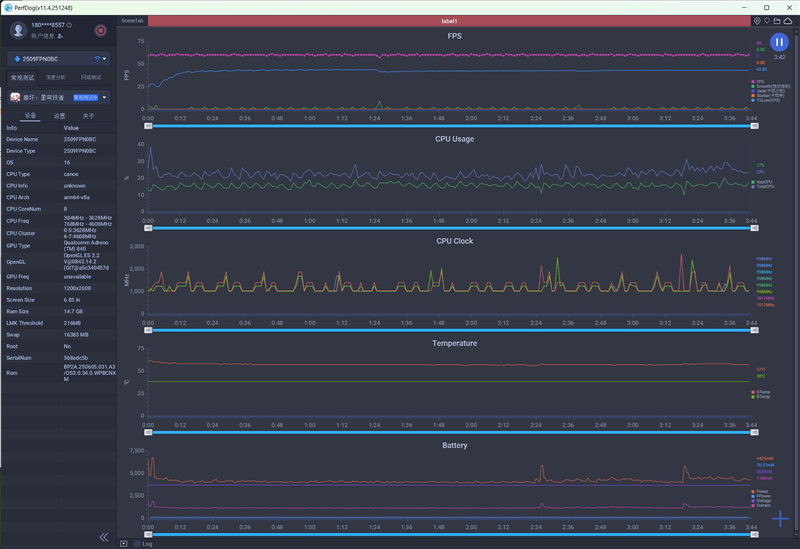Pause the recording with the blue pause button
Screen dimensions: 800x549
[x=779, y=42]
